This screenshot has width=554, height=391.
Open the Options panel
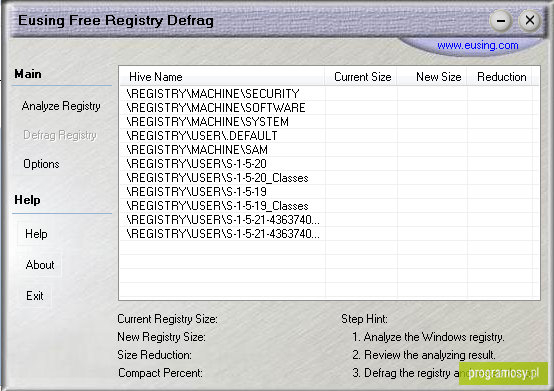click(x=41, y=164)
